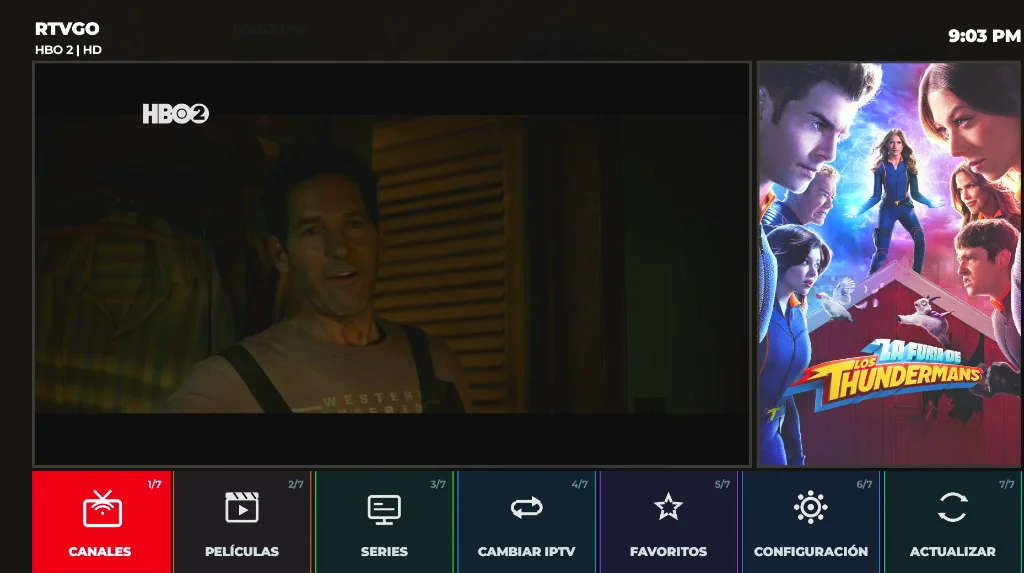Click the Configuración gear icon
The image size is (1024, 573).
pos(810,507)
